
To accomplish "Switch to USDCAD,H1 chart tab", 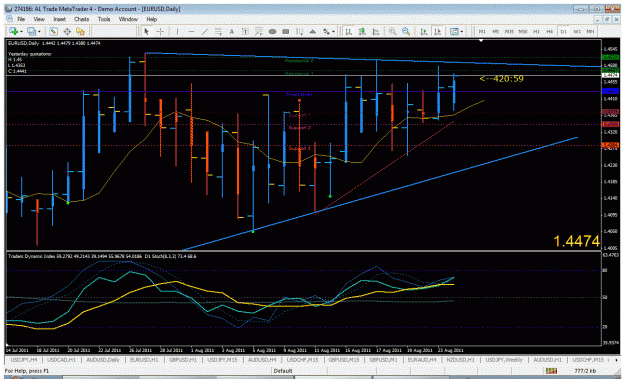I will [x=61, y=360].
